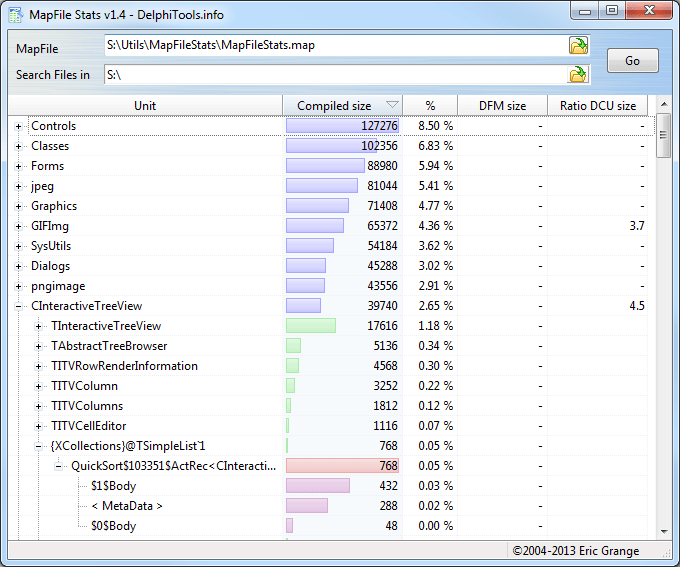Click scrollbar up arrow

coord(664,104)
